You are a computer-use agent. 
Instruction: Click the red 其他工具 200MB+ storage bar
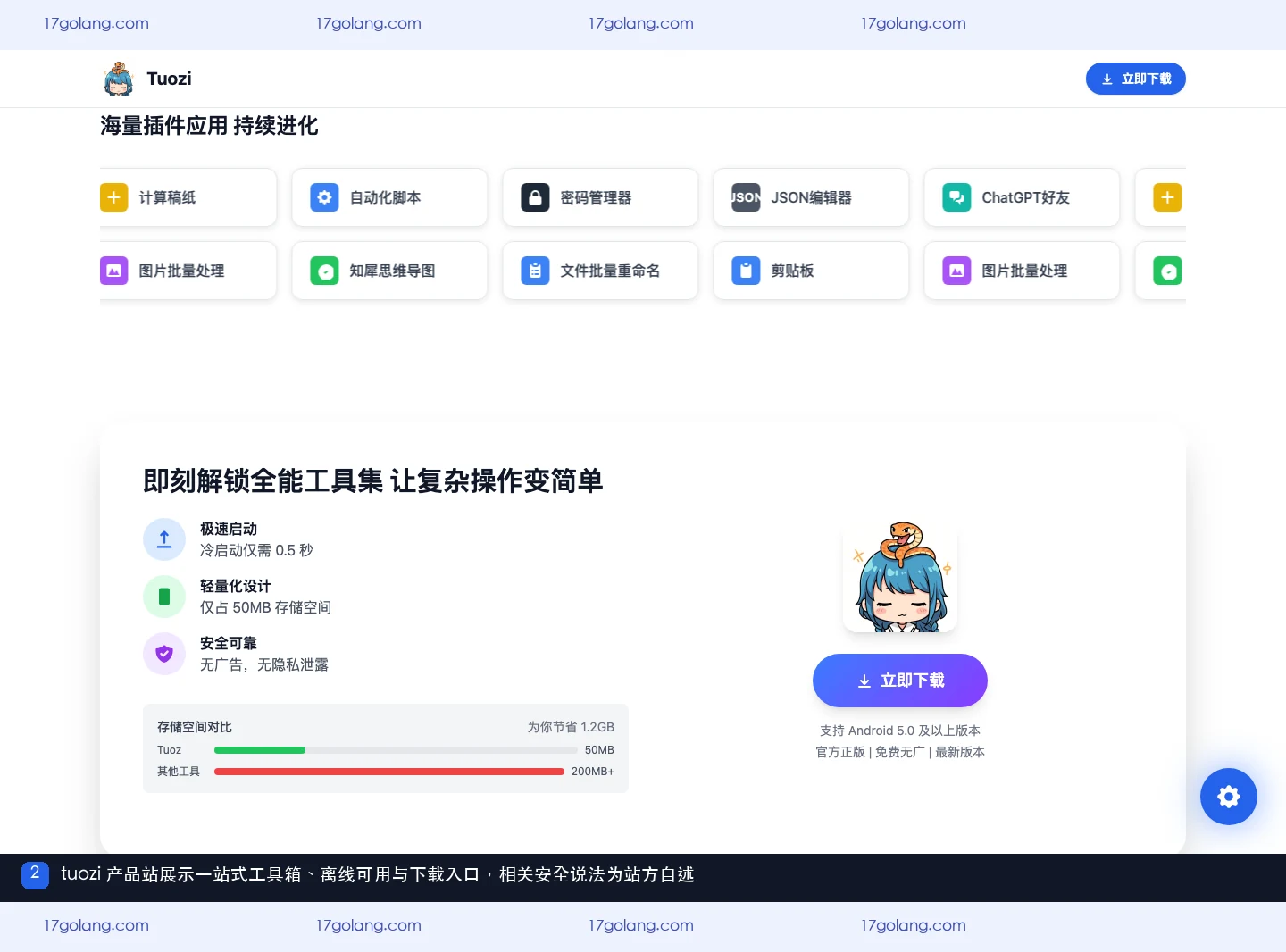(389, 772)
